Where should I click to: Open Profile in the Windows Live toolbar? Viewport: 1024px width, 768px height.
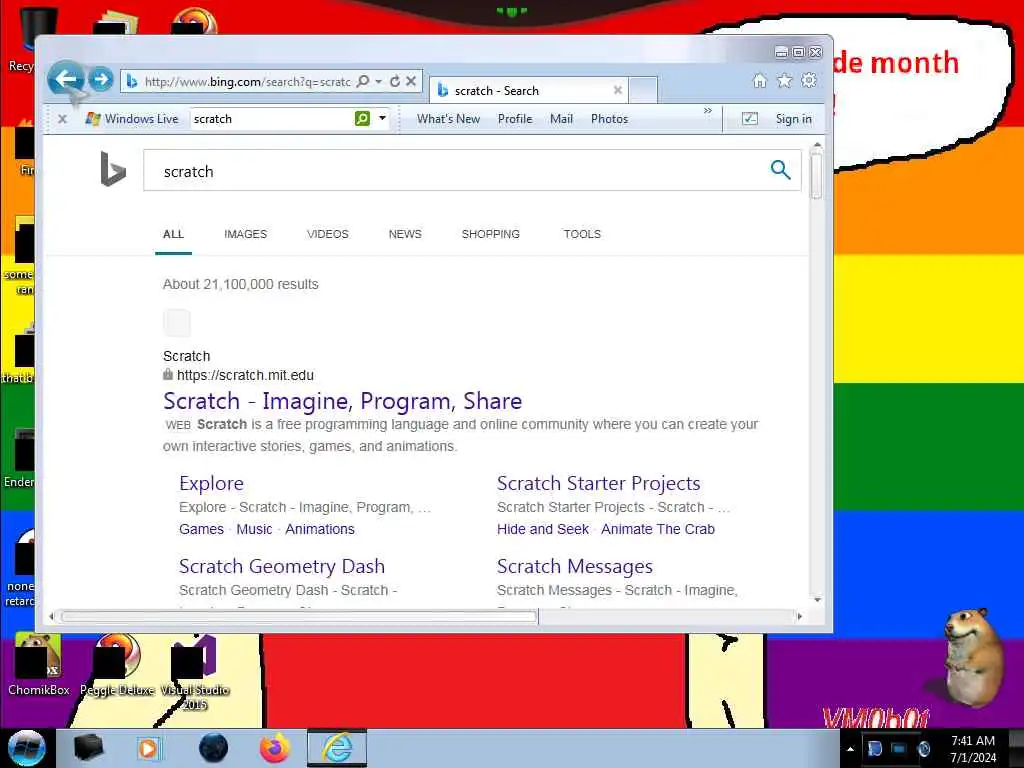515,119
